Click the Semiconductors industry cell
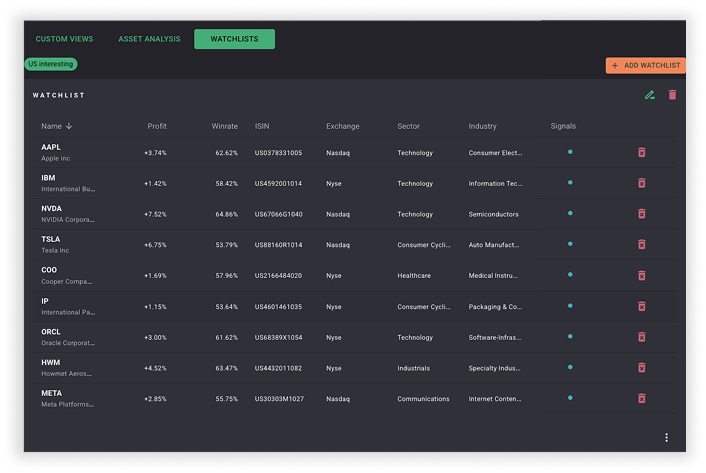706x473 pixels. pyautogui.click(x=493, y=214)
